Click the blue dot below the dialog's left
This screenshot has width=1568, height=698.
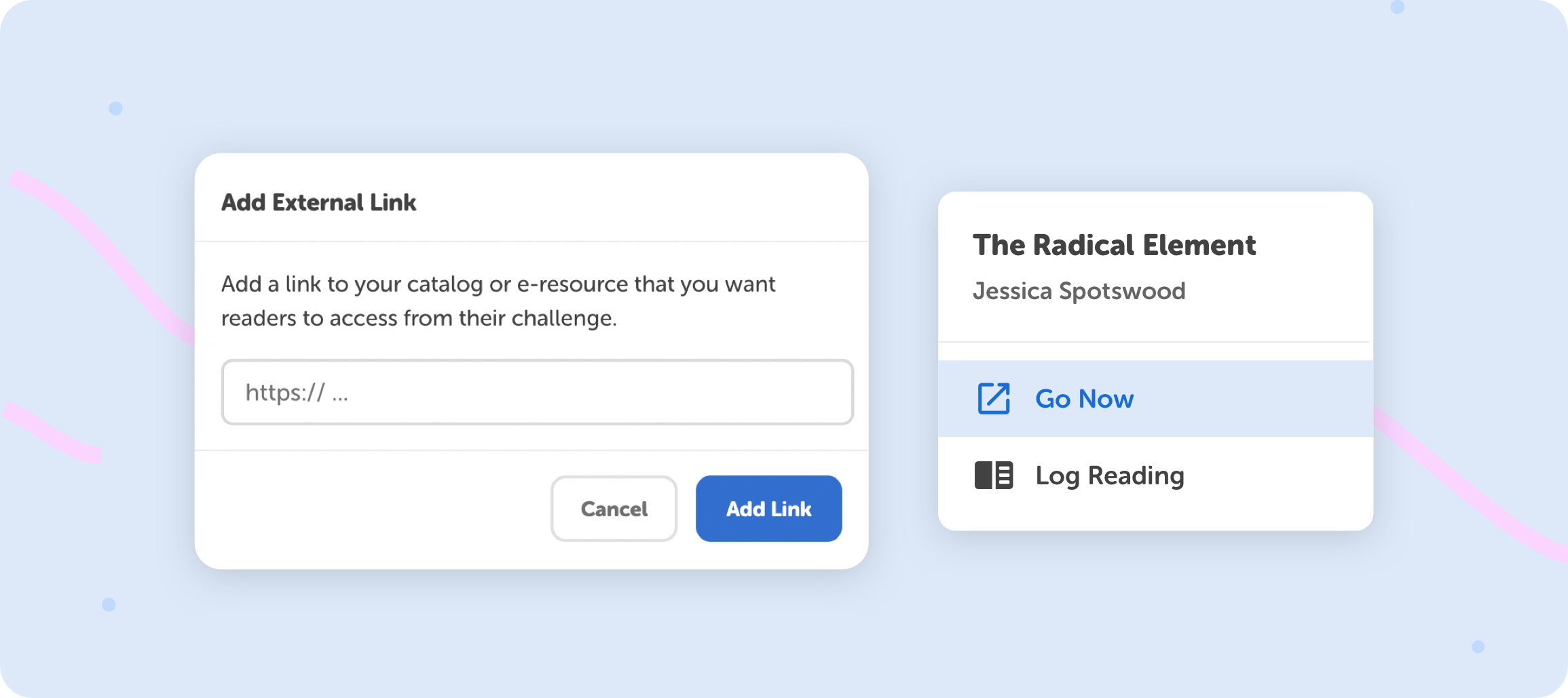coord(109,604)
